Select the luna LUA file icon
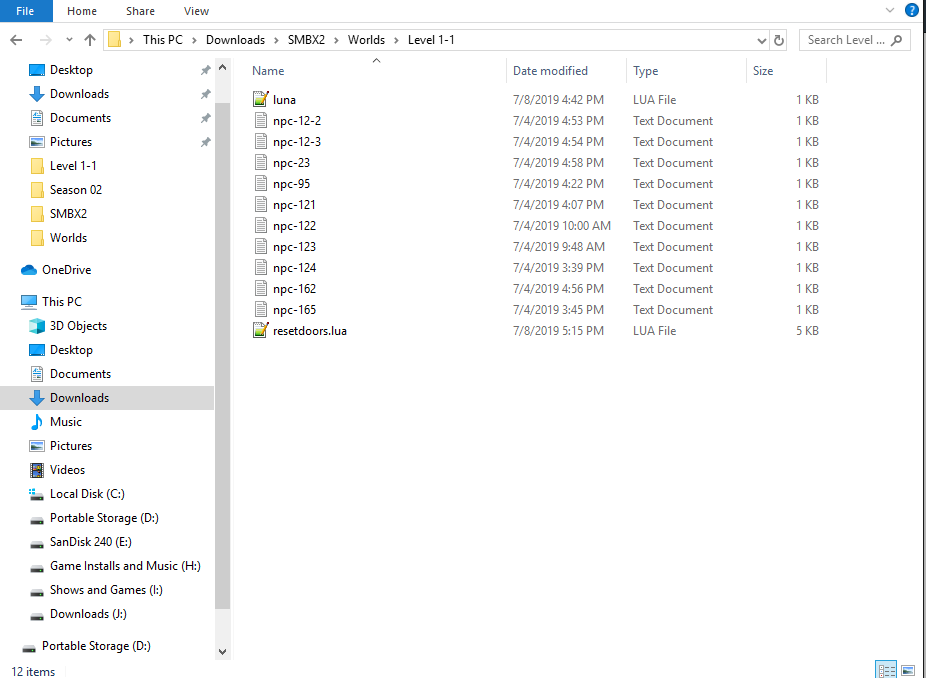926x678 pixels. click(260, 99)
